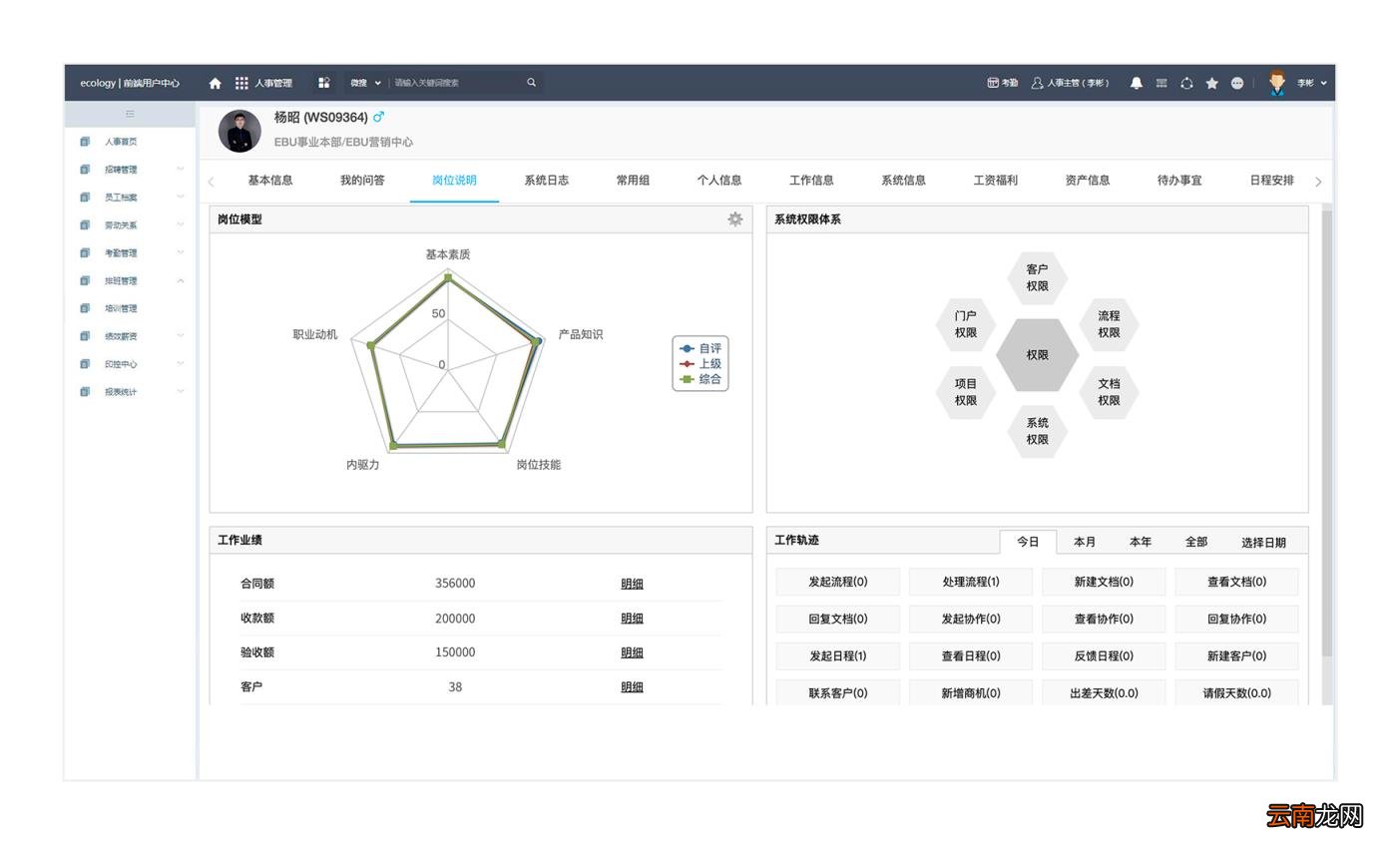Open 李彬 account dropdown arrow

(x=1324, y=83)
